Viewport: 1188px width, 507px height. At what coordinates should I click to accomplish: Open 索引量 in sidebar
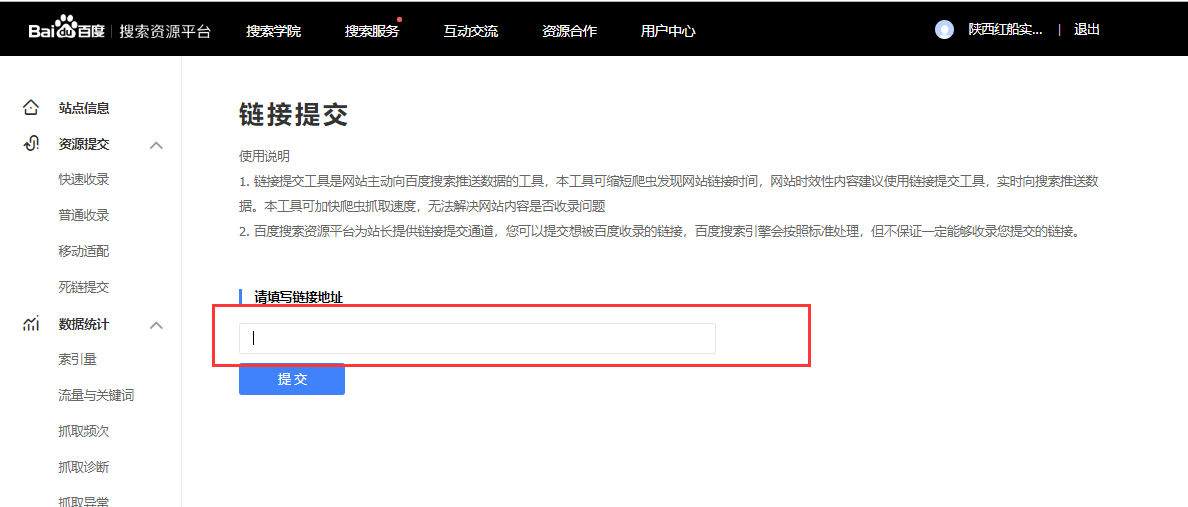[77, 359]
